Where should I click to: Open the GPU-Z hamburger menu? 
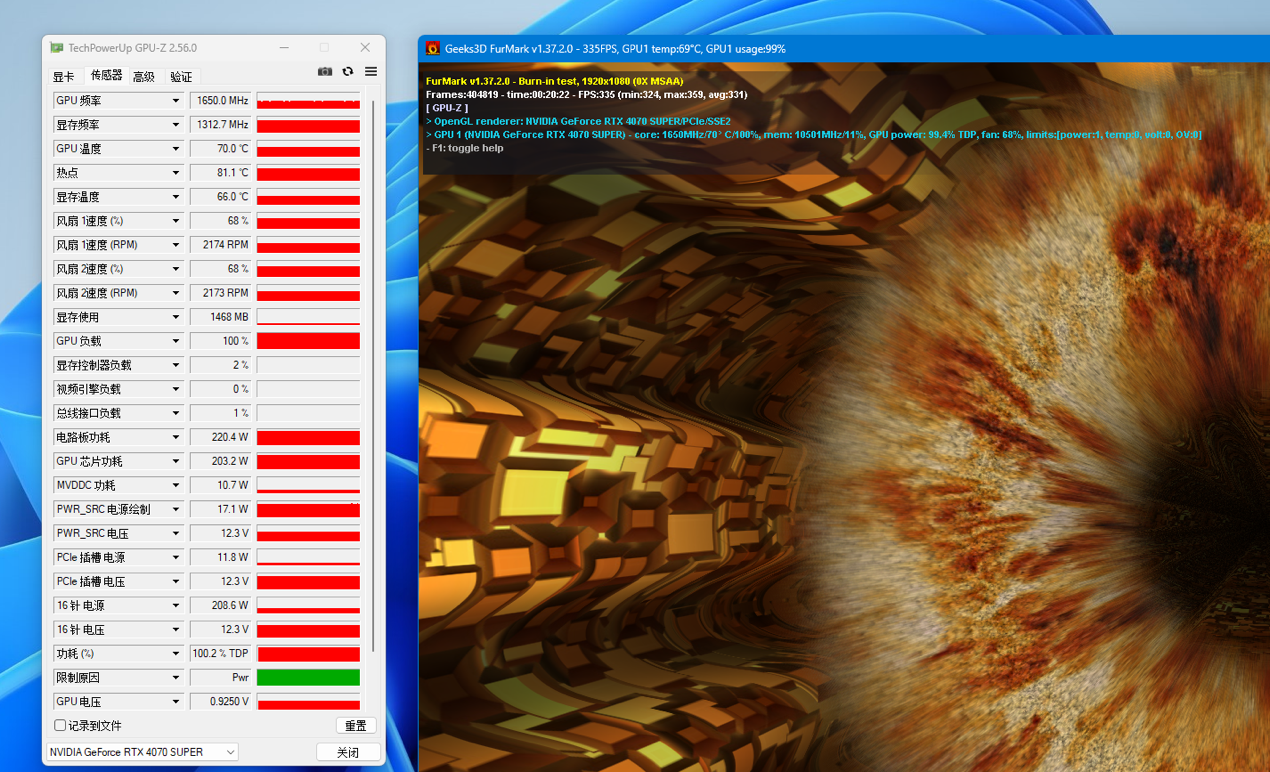[371, 72]
